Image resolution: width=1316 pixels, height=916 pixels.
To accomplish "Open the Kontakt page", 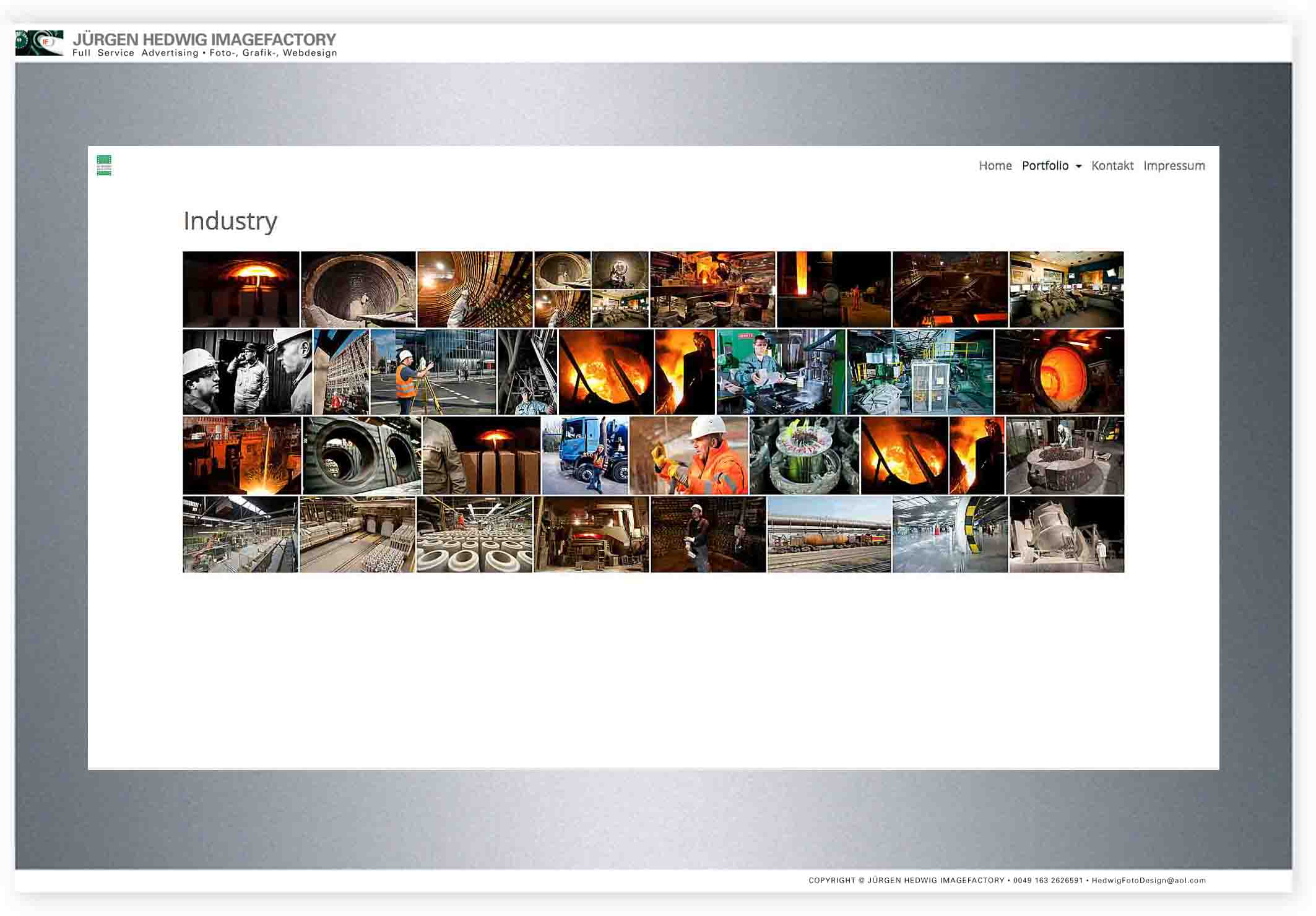I will click(1112, 166).
